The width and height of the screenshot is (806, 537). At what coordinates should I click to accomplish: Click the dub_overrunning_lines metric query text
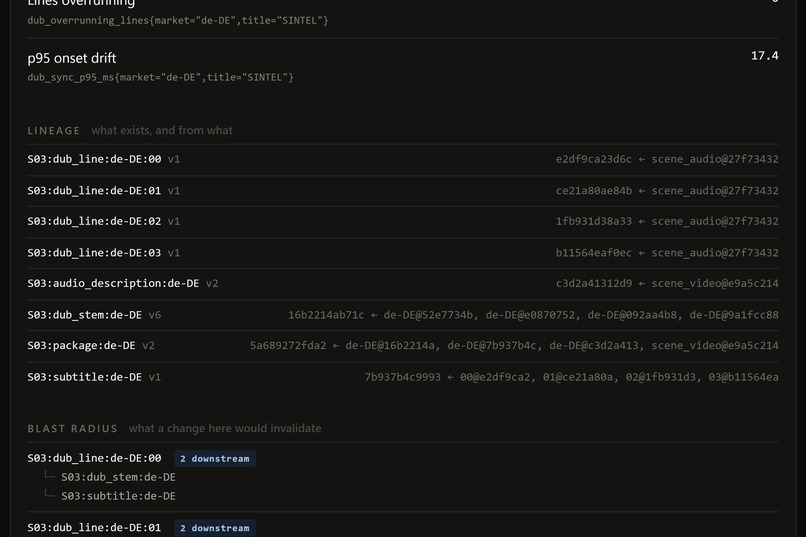click(178, 21)
